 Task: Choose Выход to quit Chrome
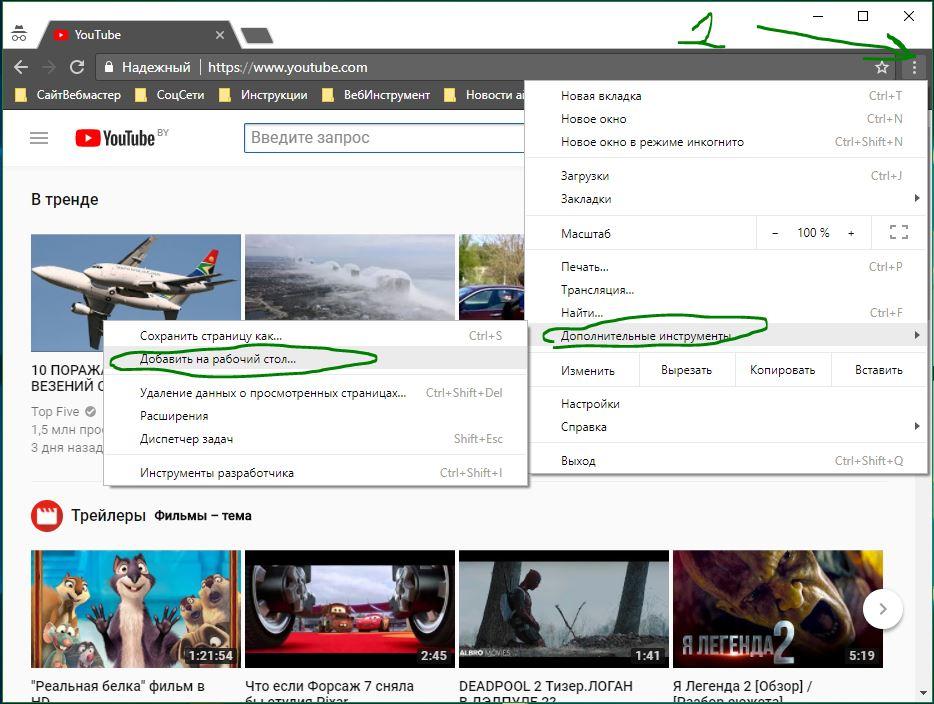pos(726,460)
